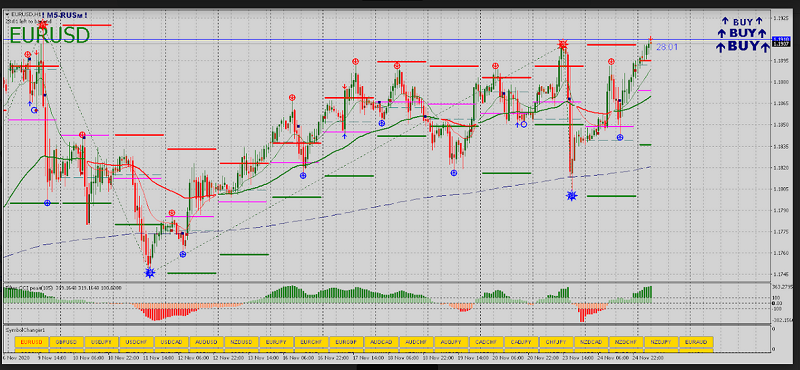Pick the NZDCAD symbol

coord(591,341)
